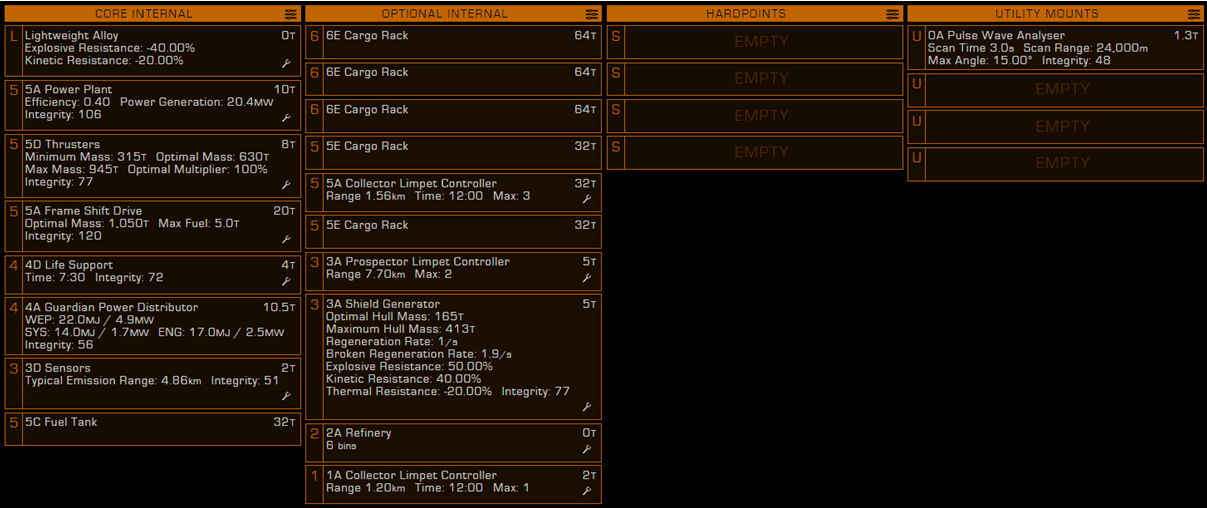The height and width of the screenshot is (508, 1207).
Task: Click size 3 slot label beside Shield Generator
Action: (315, 304)
